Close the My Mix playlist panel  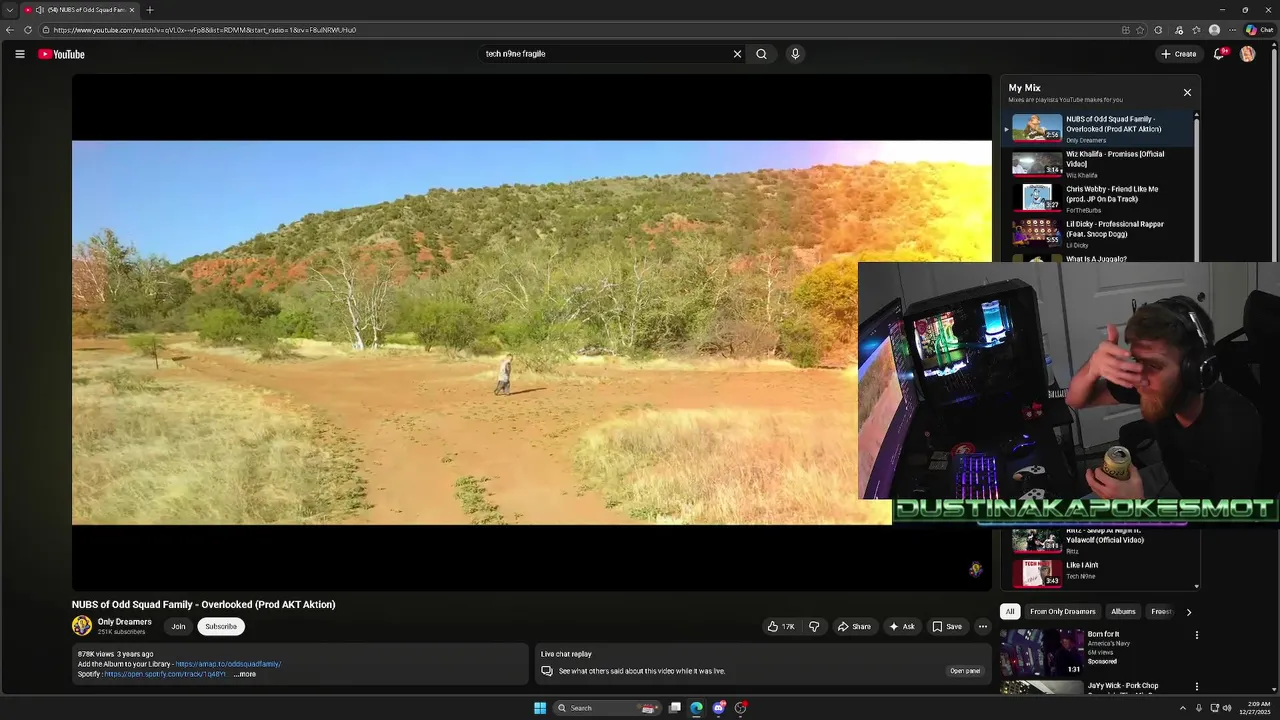[1188, 92]
